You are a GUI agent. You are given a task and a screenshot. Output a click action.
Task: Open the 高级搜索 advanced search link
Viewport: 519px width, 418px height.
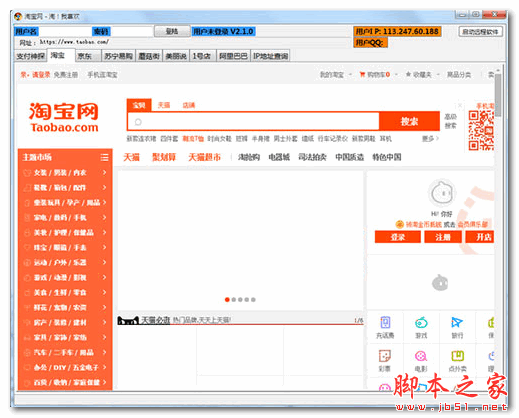[x=450, y=121]
